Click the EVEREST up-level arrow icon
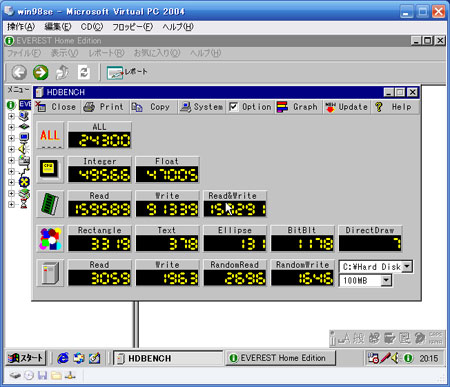The image size is (450, 387). coord(62,72)
